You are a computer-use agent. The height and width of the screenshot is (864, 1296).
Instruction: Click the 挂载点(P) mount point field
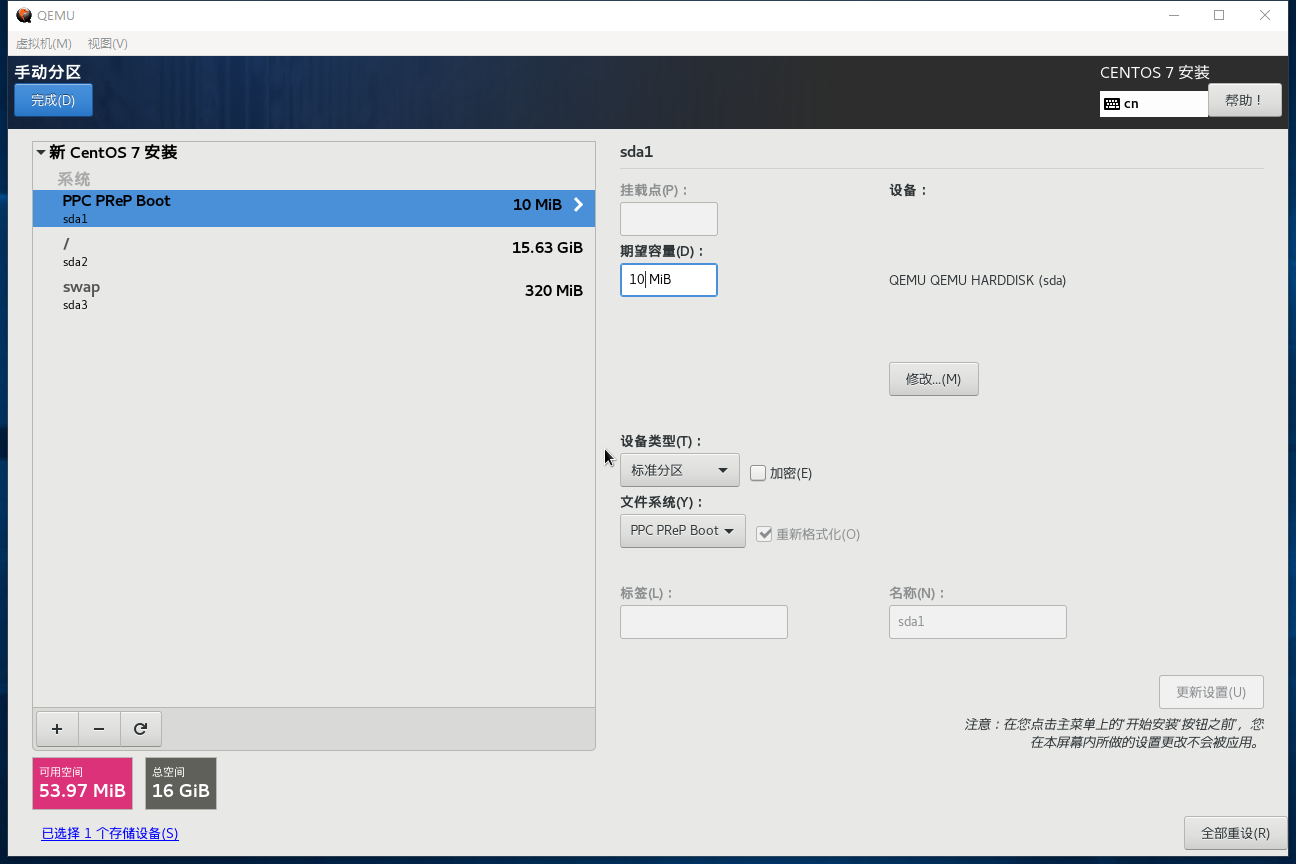click(x=669, y=219)
